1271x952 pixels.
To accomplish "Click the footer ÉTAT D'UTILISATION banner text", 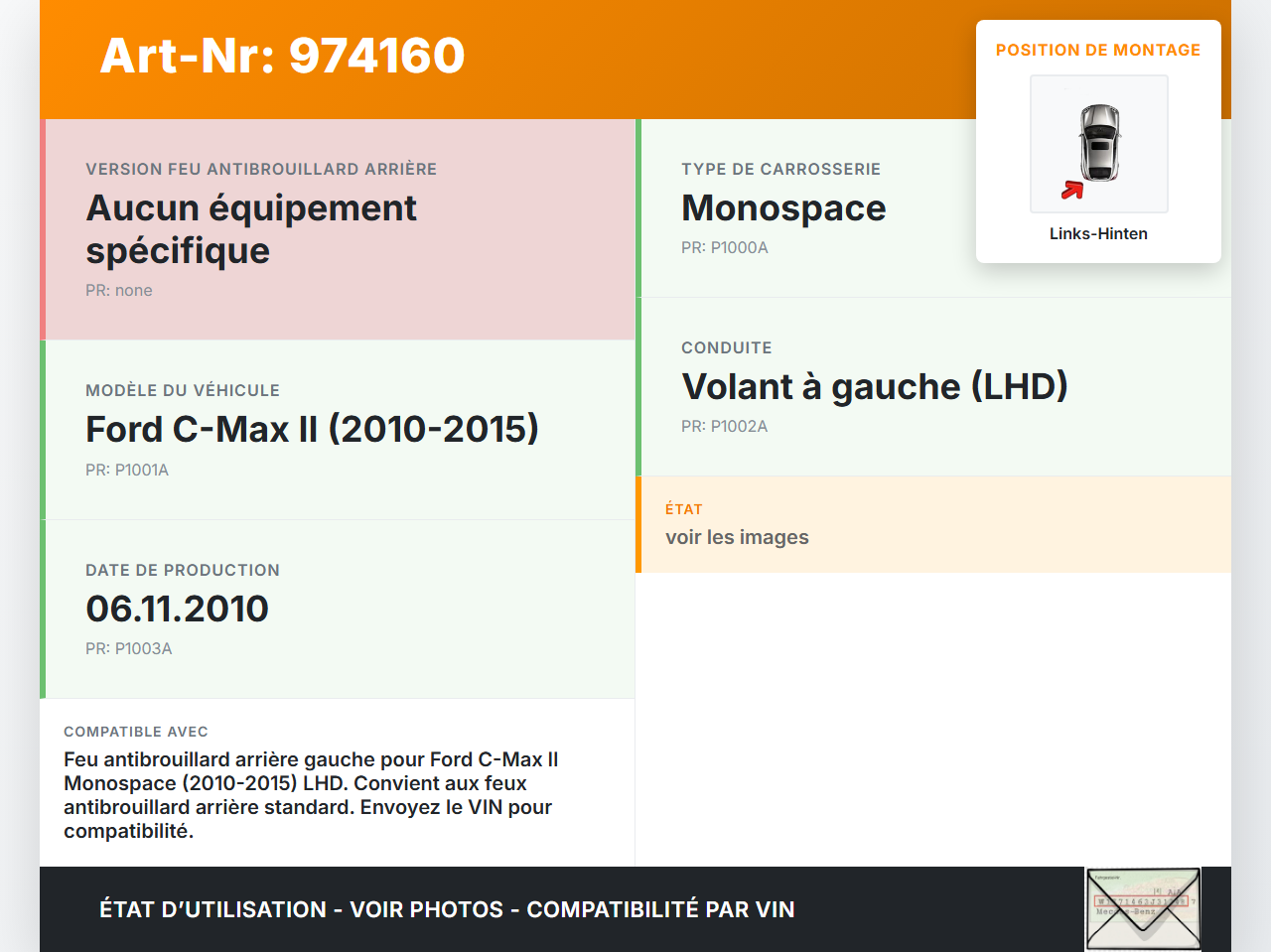I will [447, 909].
